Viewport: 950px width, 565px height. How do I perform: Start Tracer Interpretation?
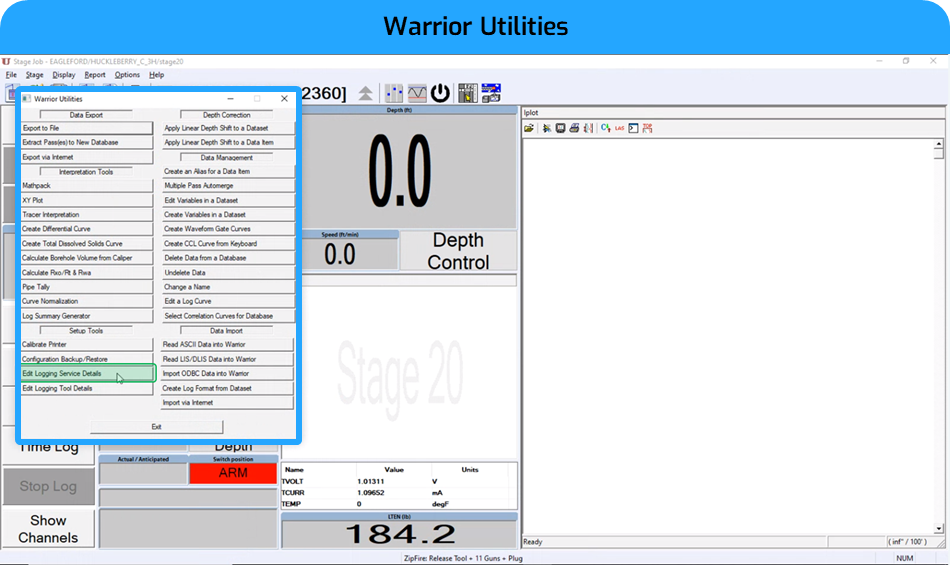pyautogui.click(x=87, y=215)
